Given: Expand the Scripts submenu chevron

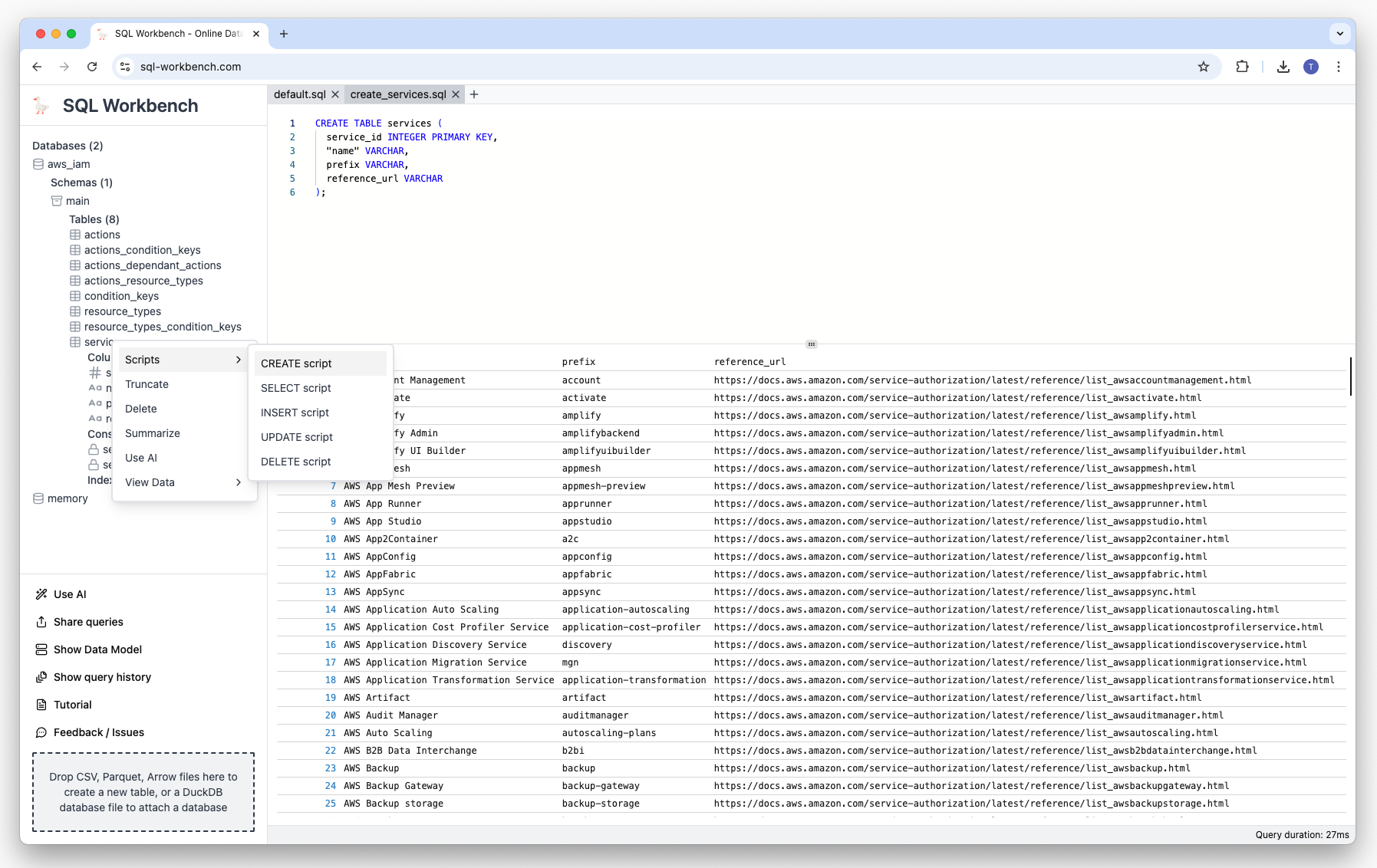Looking at the screenshot, I should pos(238,359).
